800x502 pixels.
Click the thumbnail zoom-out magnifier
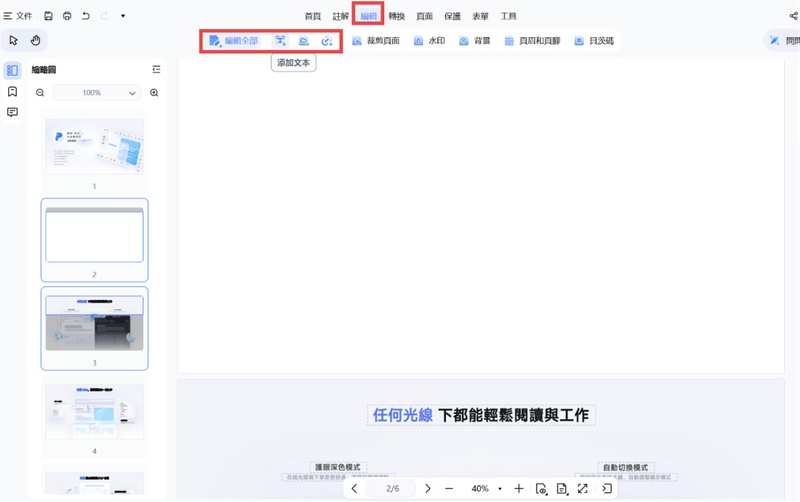click(x=40, y=92)
